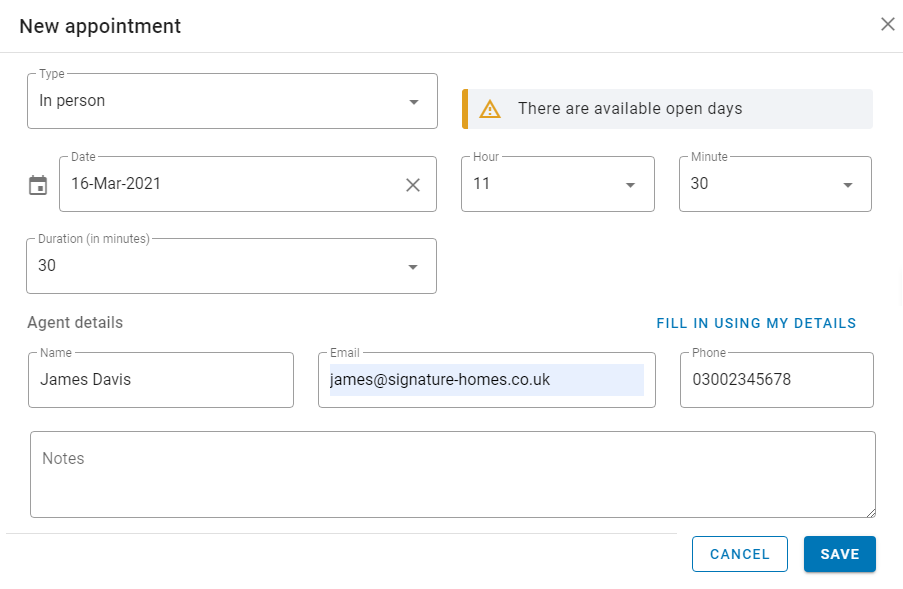
Task: Click into the Name field
Action: coord(161,380)
